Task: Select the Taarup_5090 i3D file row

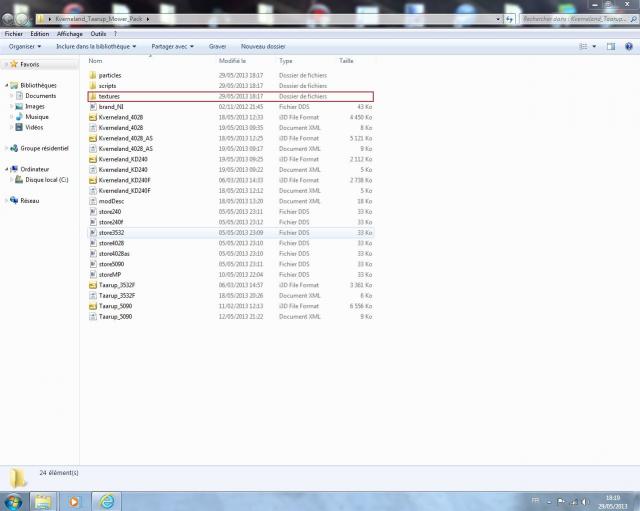Action: [x=231, y=306]
